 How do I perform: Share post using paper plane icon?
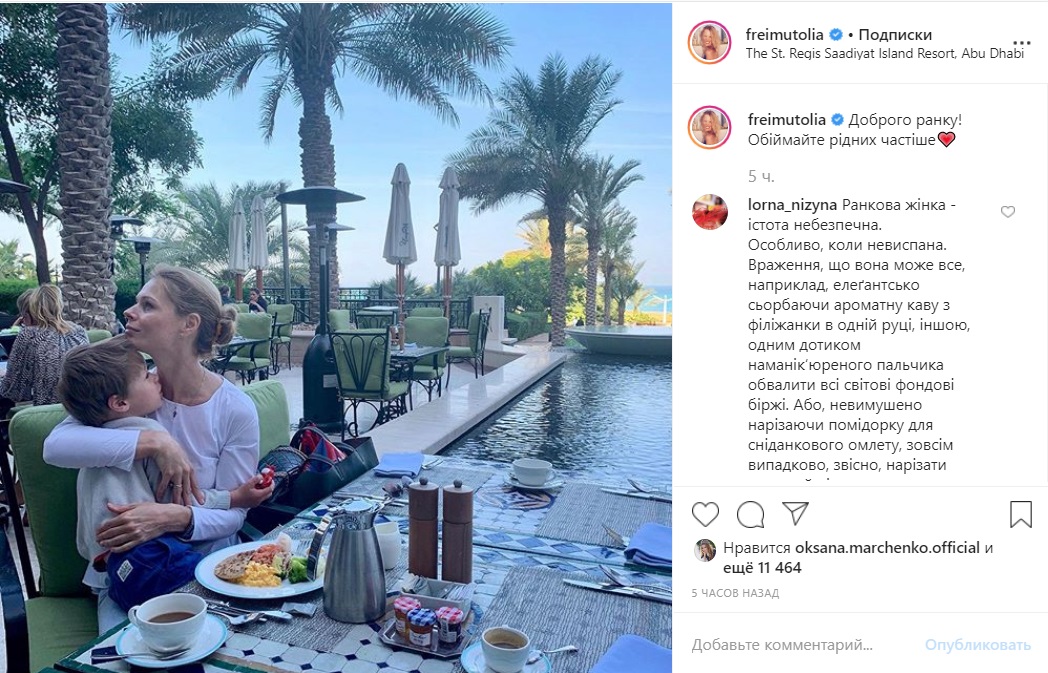point(795,513)
